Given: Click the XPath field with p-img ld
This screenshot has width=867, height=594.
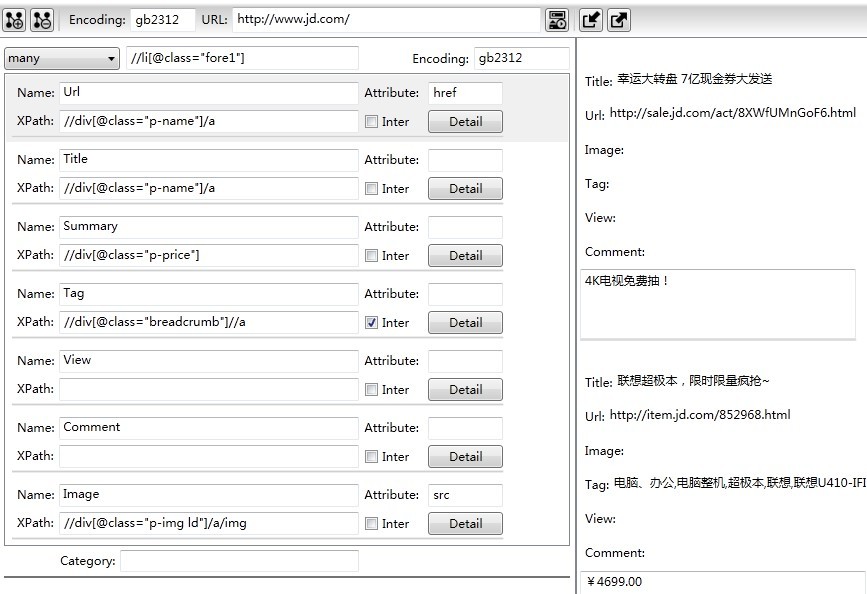Looking at the screenshot, I should tap(208, 523).
